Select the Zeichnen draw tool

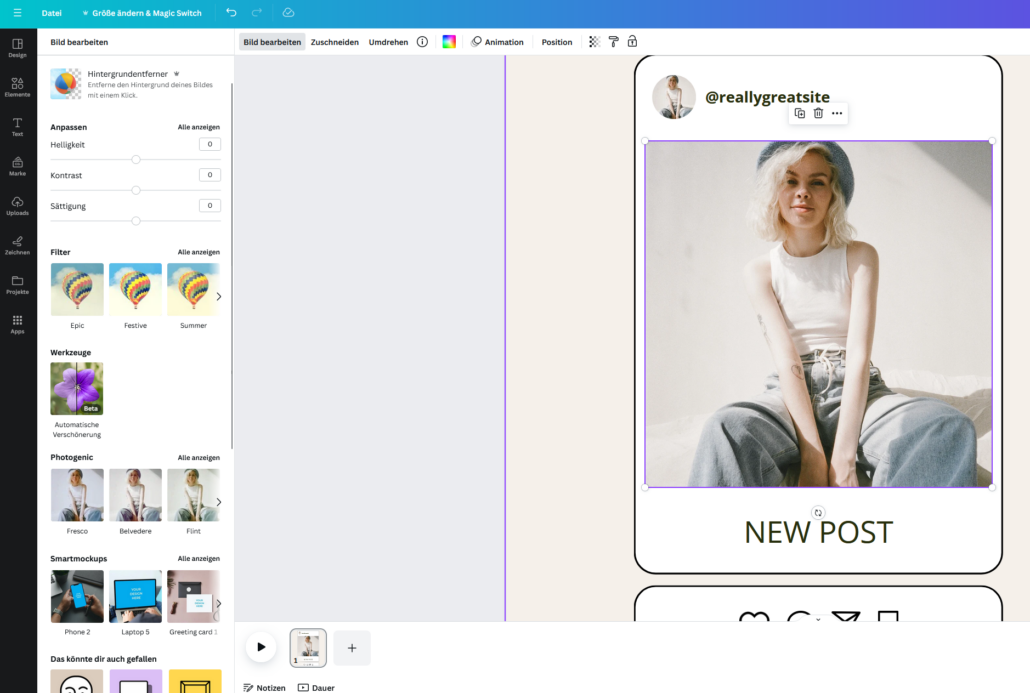coord(17,245)
